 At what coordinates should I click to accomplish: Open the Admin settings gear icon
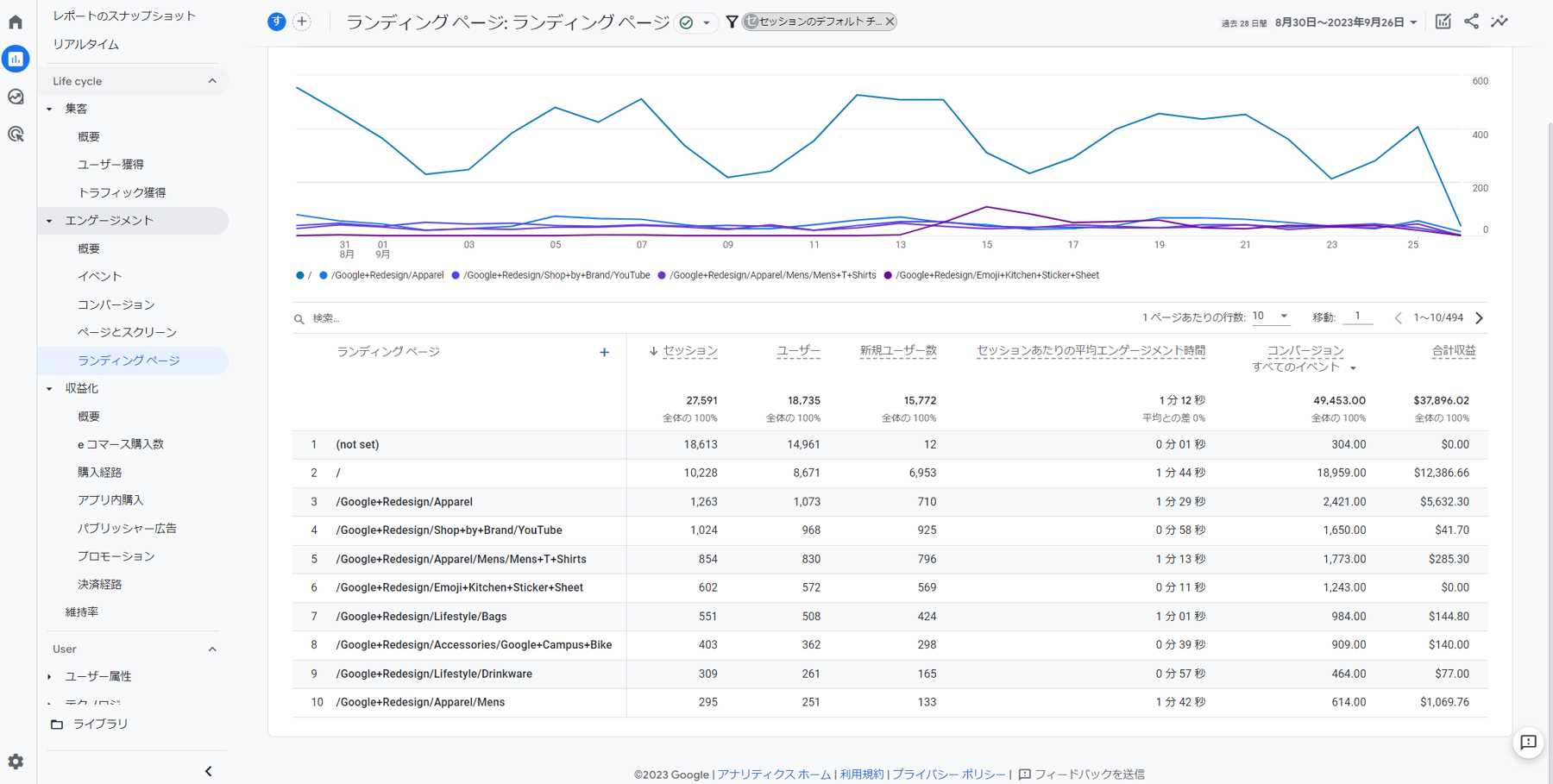click(16, 762)
